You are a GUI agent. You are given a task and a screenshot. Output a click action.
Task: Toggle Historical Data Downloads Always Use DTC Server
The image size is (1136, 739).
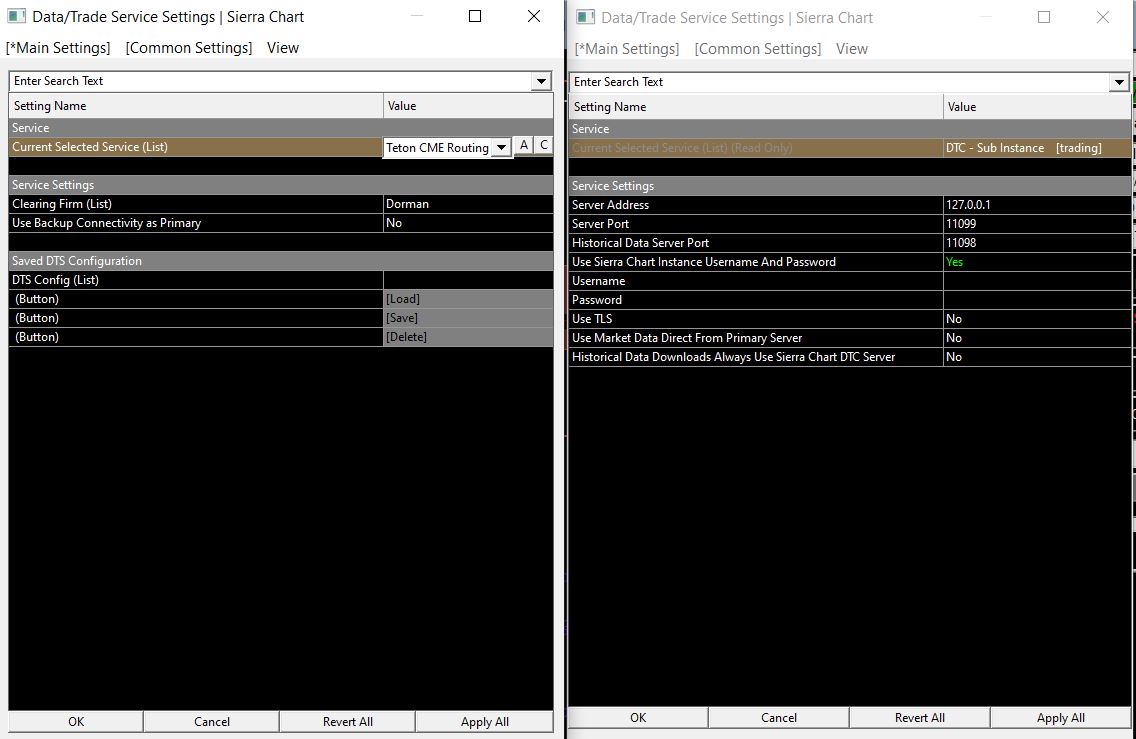coord(1037,357)
